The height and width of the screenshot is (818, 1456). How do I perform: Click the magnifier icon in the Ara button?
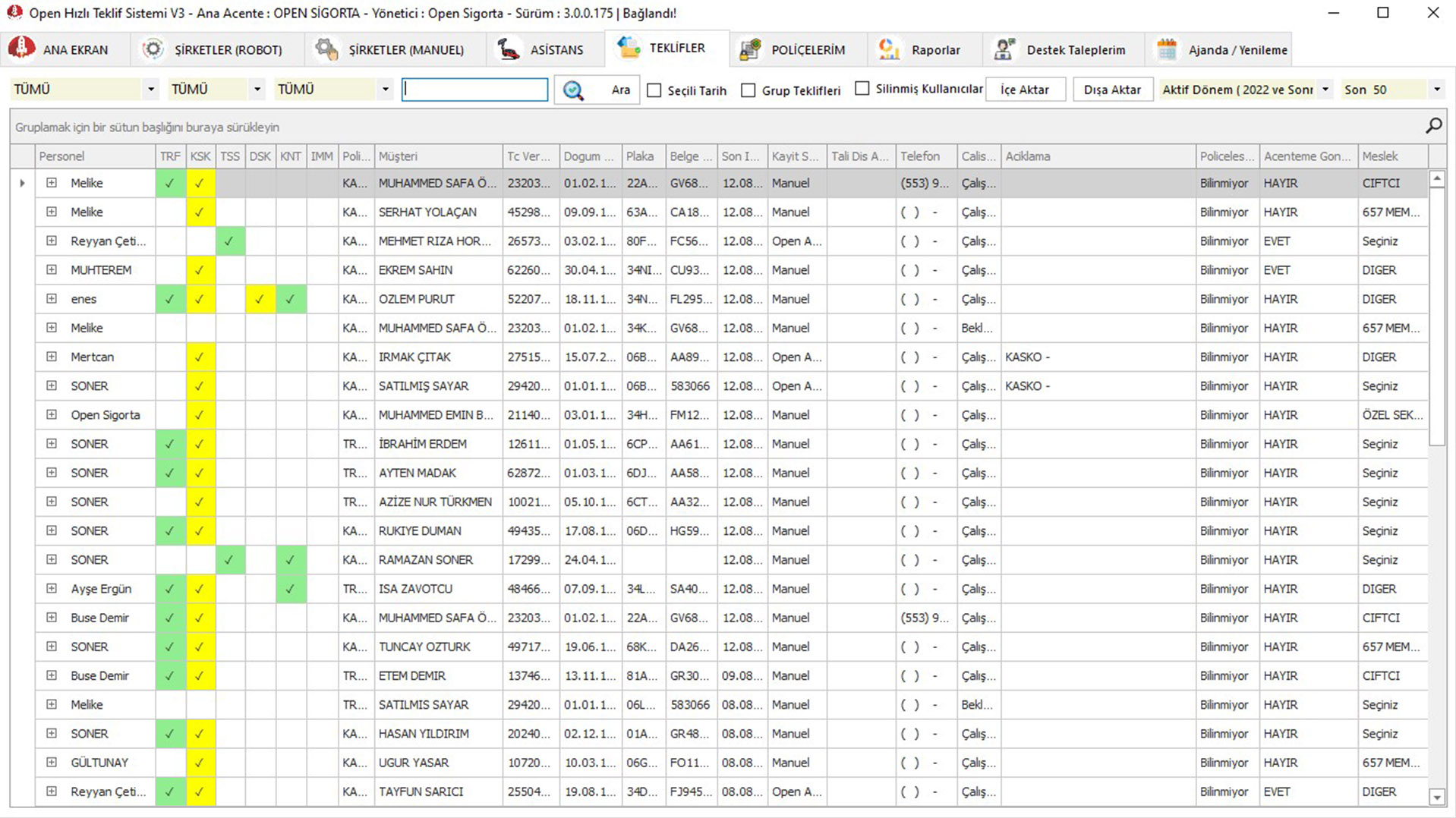[x=573, y=90]
